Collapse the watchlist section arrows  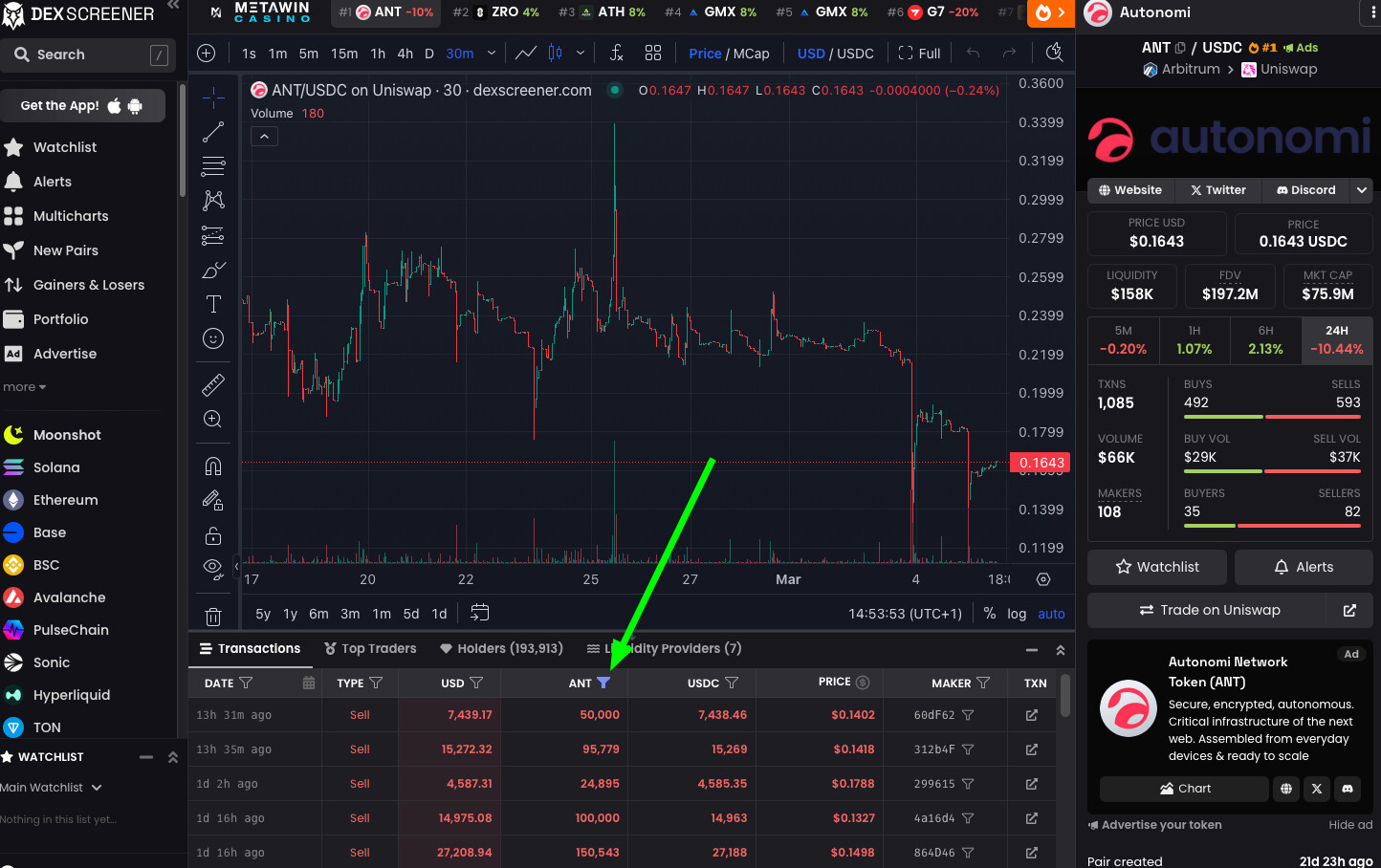tap(173, 757)
